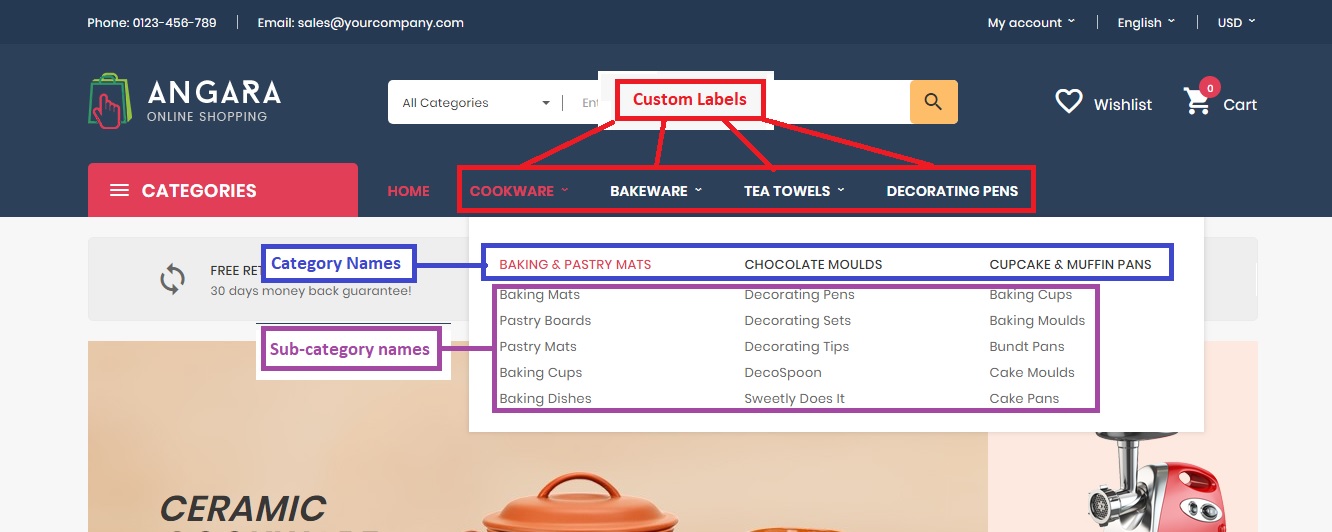Click the red cart count badge

click(1210, 88)
